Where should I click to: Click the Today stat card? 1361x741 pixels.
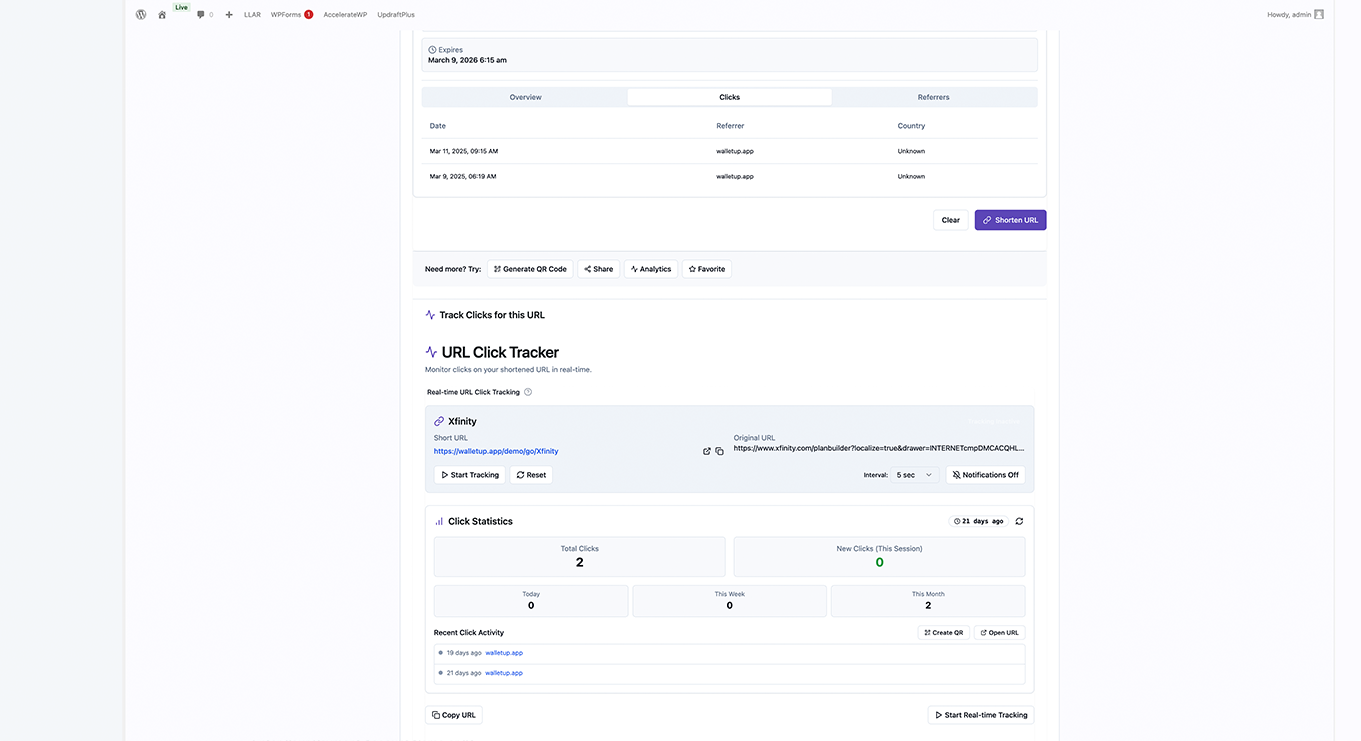531,601
